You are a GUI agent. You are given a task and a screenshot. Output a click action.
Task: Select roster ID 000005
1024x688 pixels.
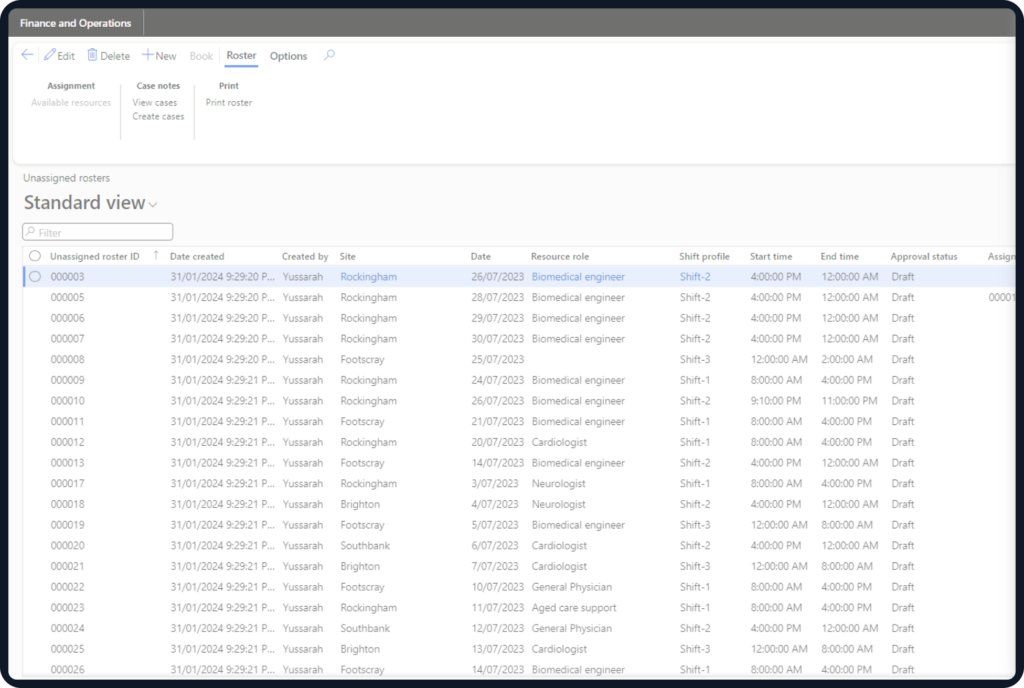click(x=67, y=298)
